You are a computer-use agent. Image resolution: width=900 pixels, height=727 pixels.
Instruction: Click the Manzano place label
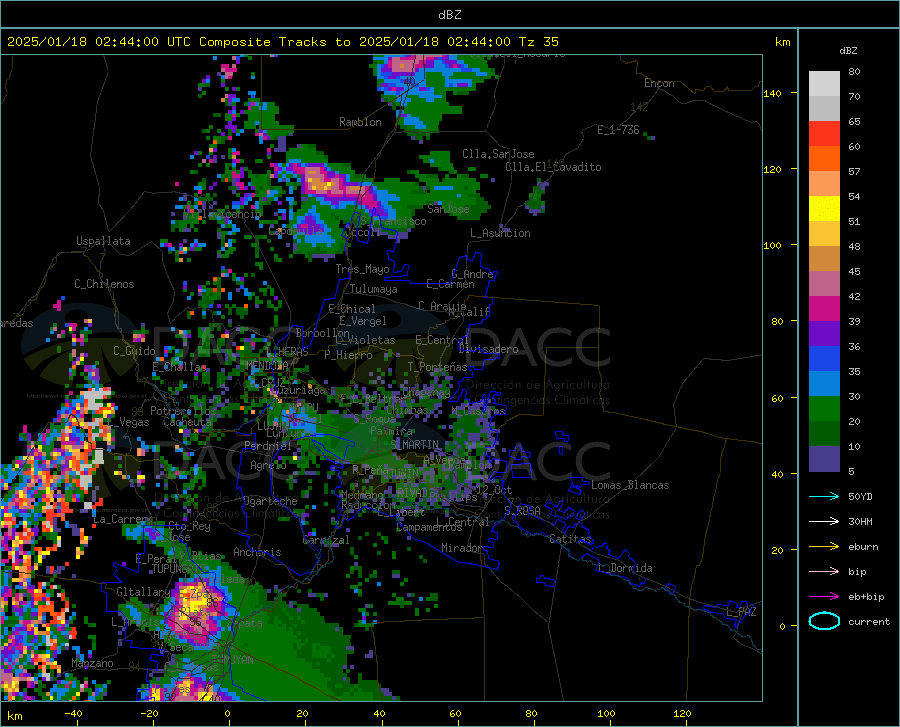tap(92, 663)
